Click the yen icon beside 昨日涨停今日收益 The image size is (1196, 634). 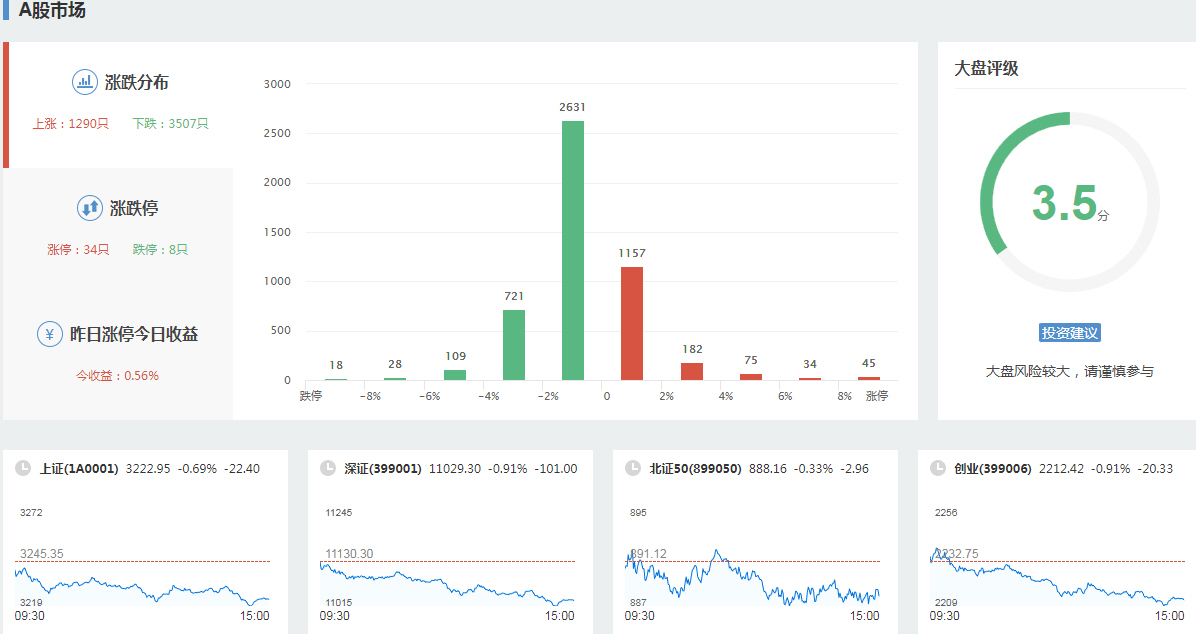pyautogui.click(x=50, y=334)
